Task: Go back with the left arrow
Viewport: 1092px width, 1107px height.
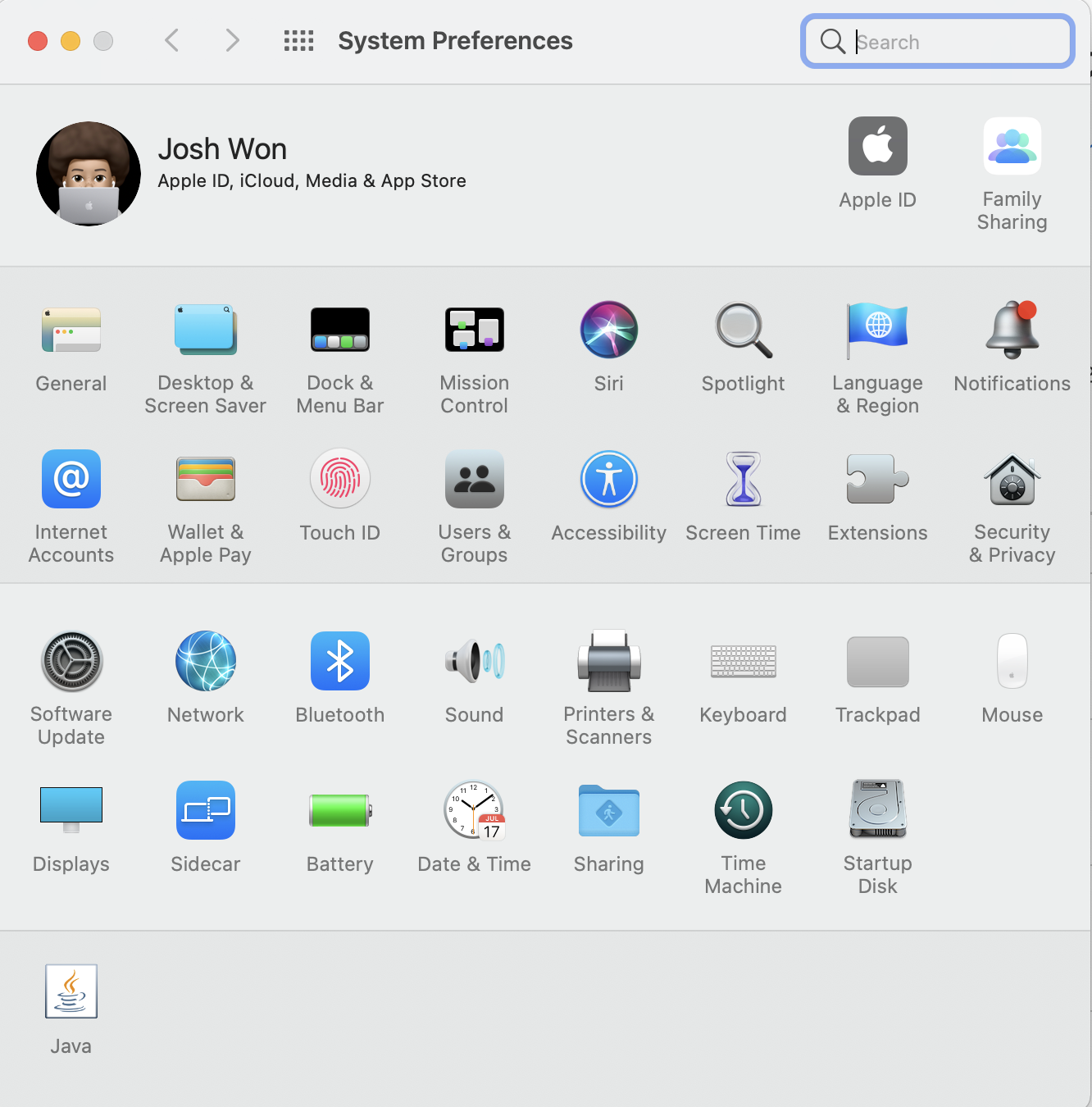Action: pyautogui.click(x=171, y=40)
